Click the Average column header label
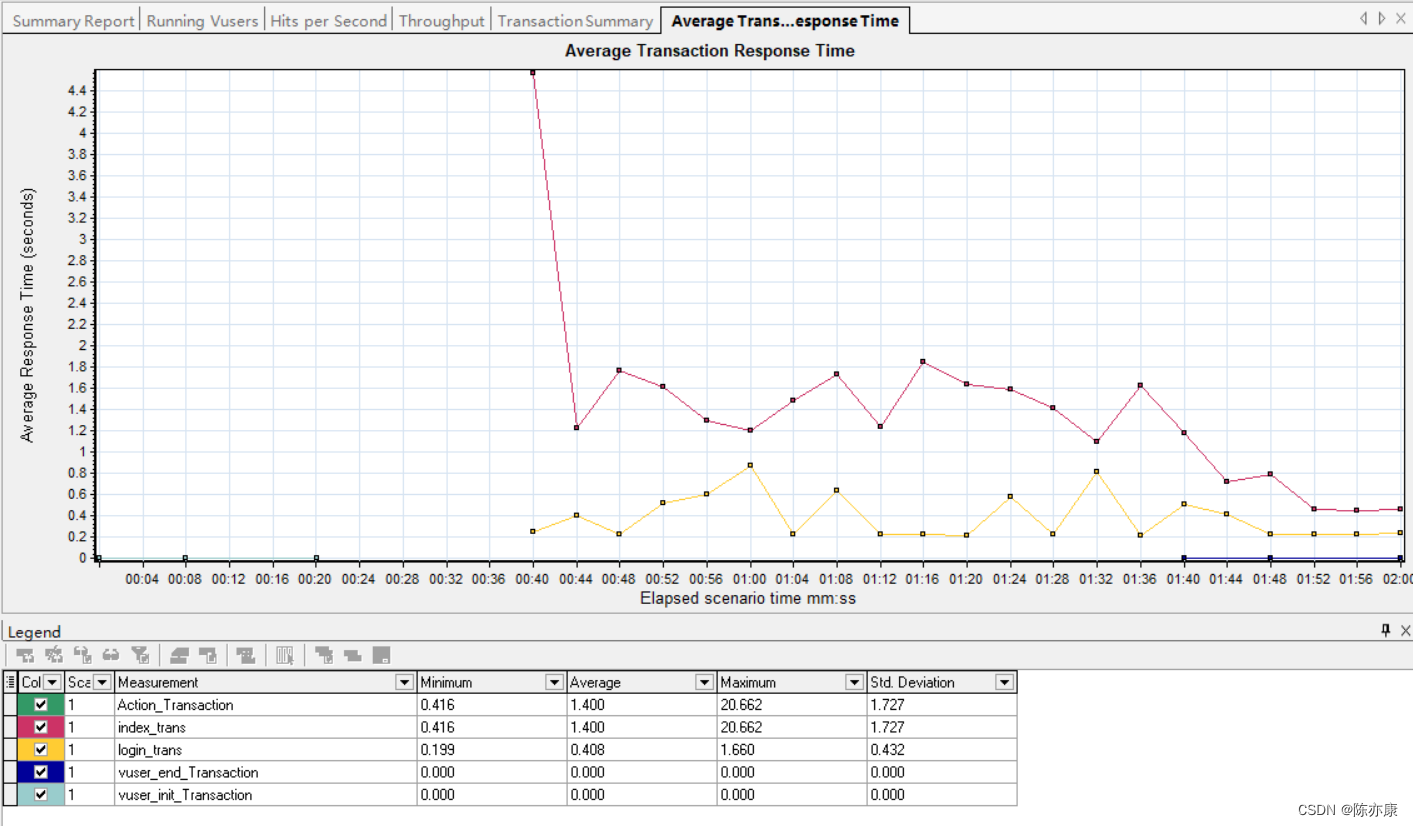Screen dimensions: 1413x826 pos(595,682)
